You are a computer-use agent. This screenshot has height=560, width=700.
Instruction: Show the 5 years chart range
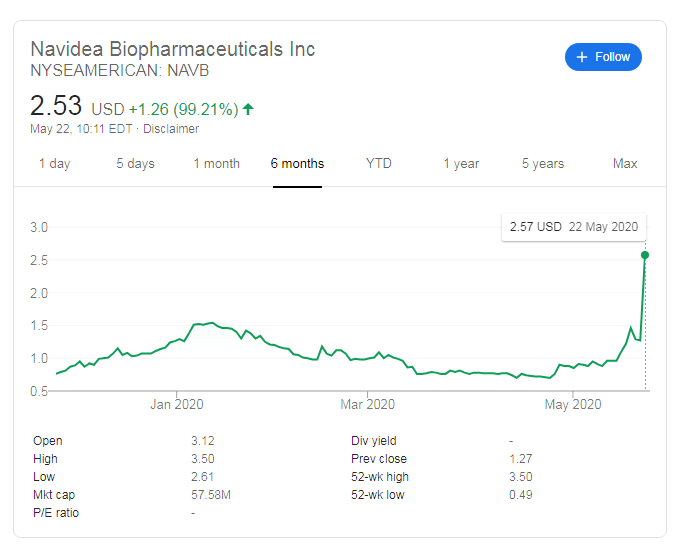pos(542,163)
